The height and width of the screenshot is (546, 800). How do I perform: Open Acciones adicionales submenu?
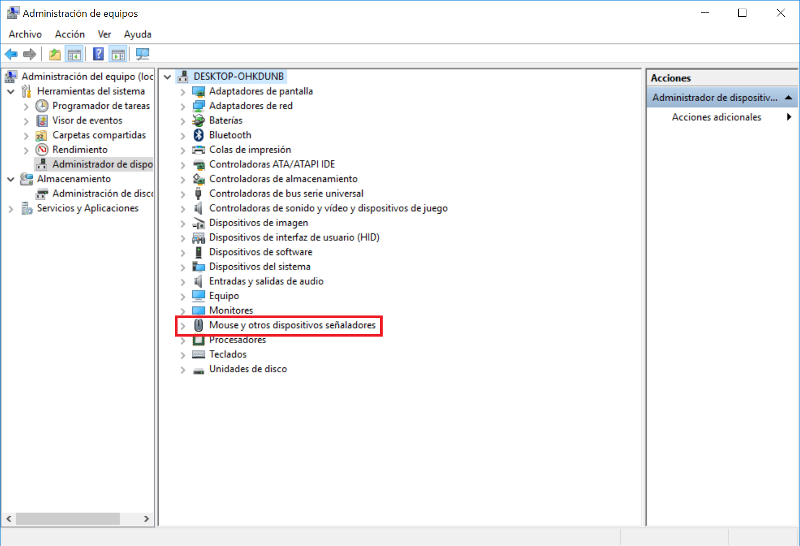(716, 117)
